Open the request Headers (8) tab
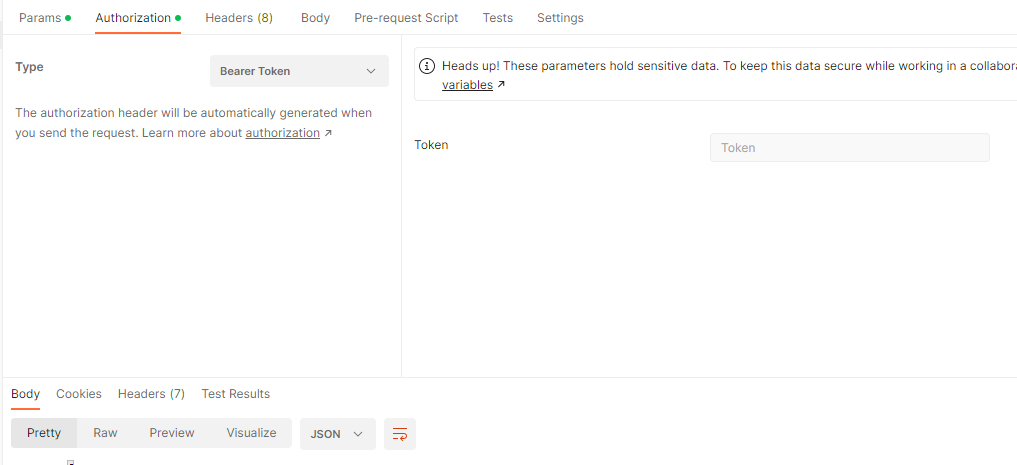 [239, 18]
